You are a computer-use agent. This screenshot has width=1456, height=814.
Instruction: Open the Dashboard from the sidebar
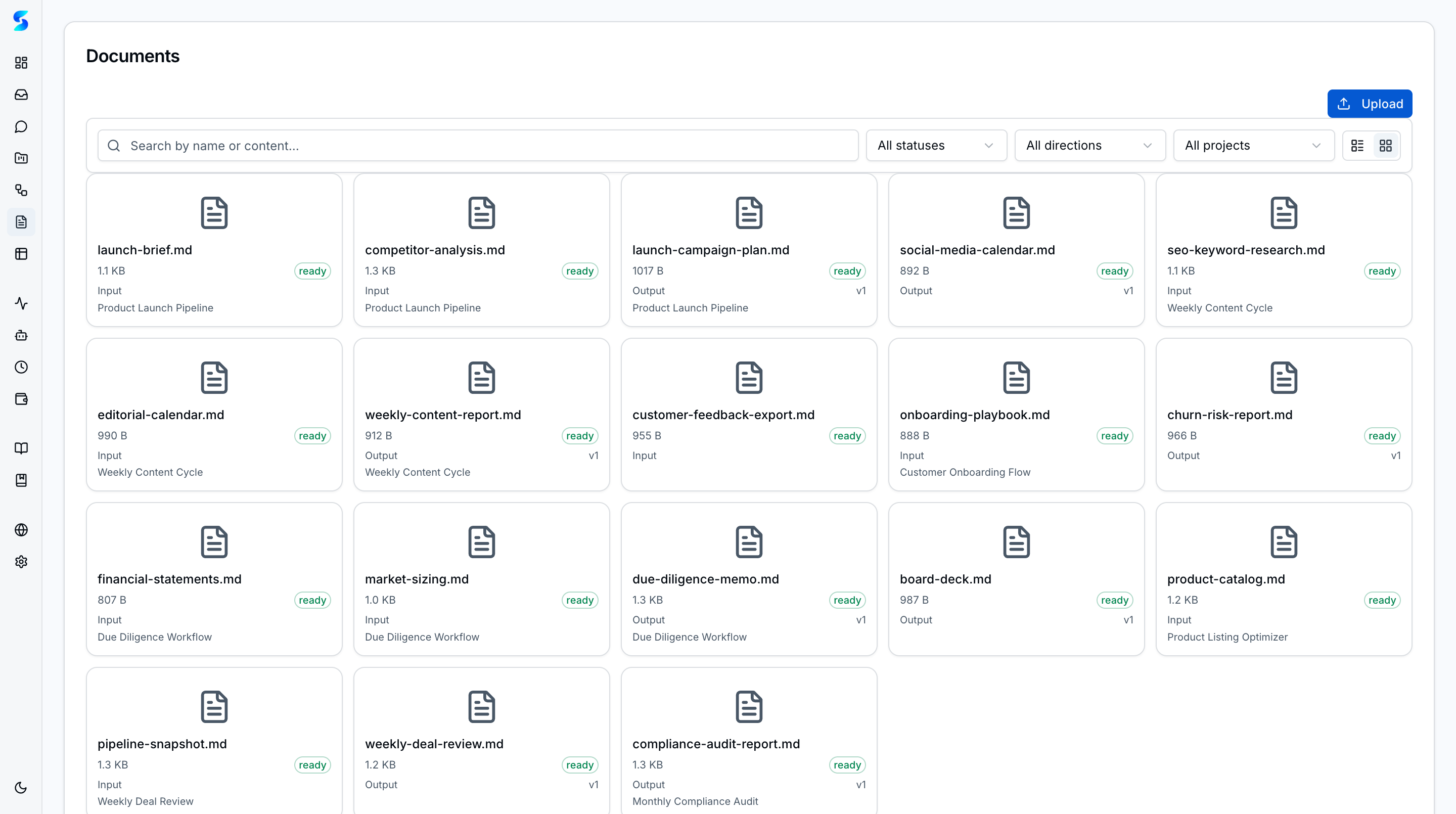(21, 63)
